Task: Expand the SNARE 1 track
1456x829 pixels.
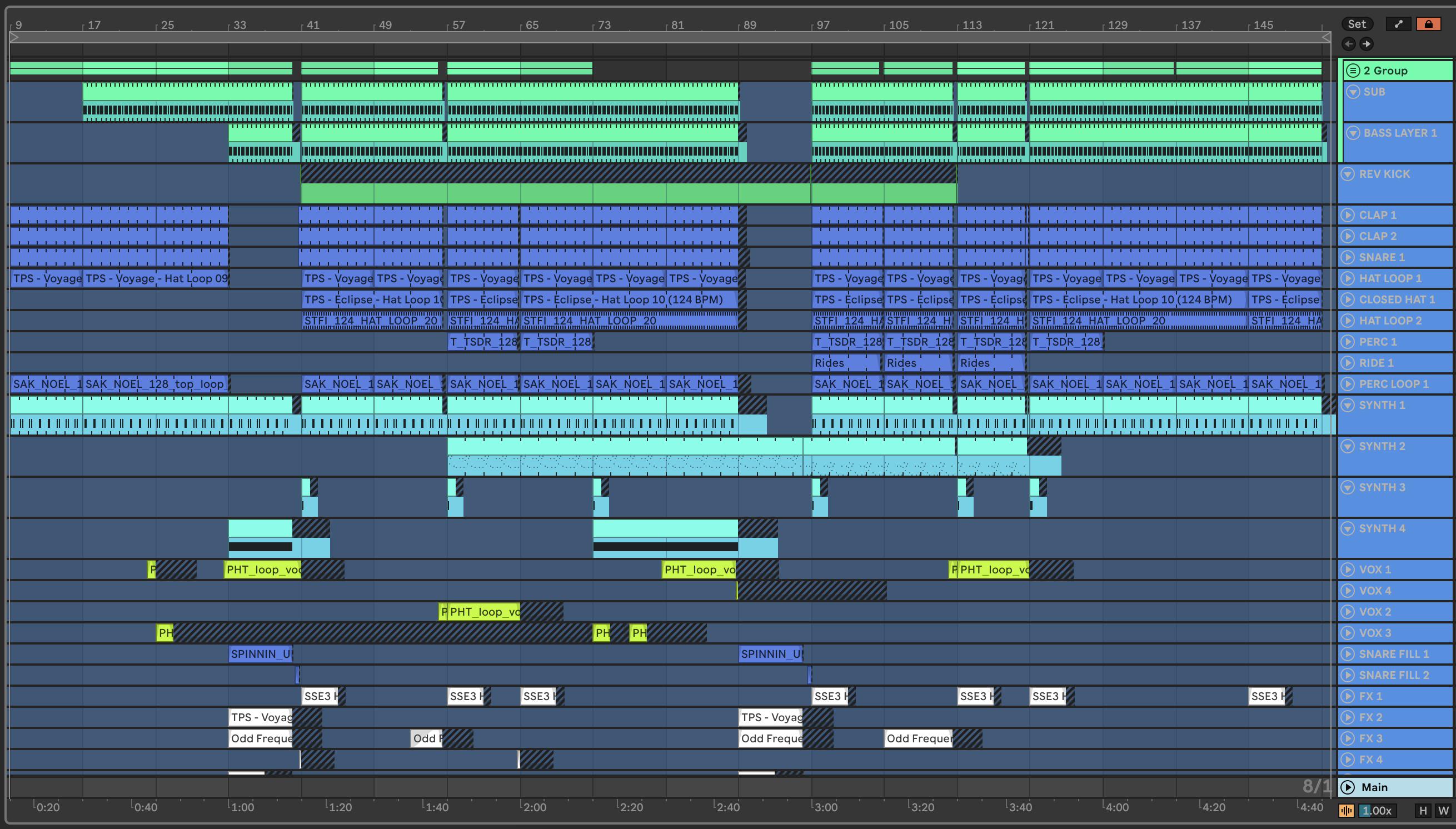Action: 1347,257
